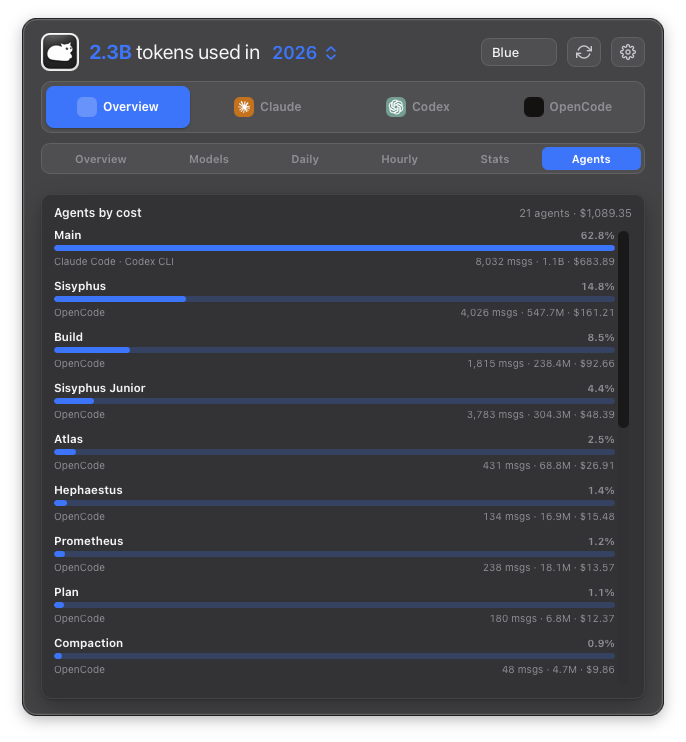Click the Compaction agent cost bar
The image size is (686, 742).
click(x=334, y=656)
